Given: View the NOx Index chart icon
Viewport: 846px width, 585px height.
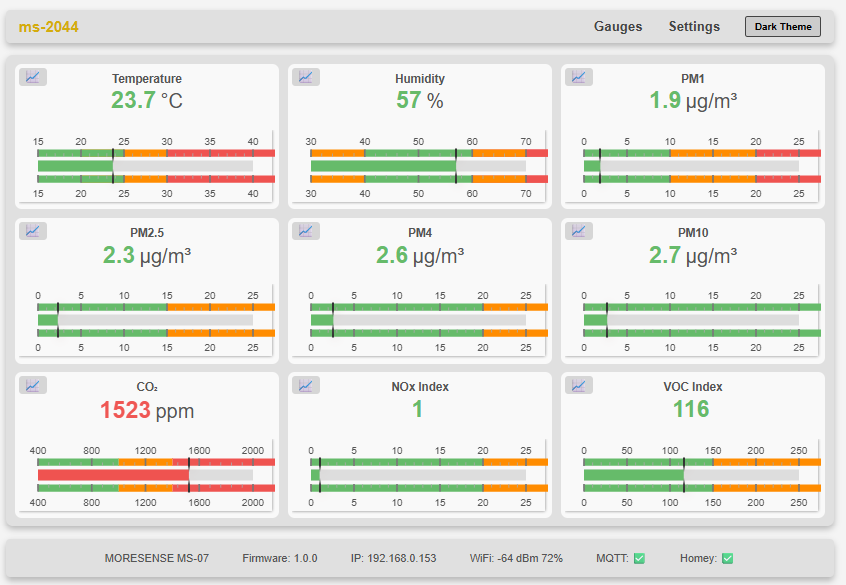Looking at the screenshot, I should tap(306, 385).
